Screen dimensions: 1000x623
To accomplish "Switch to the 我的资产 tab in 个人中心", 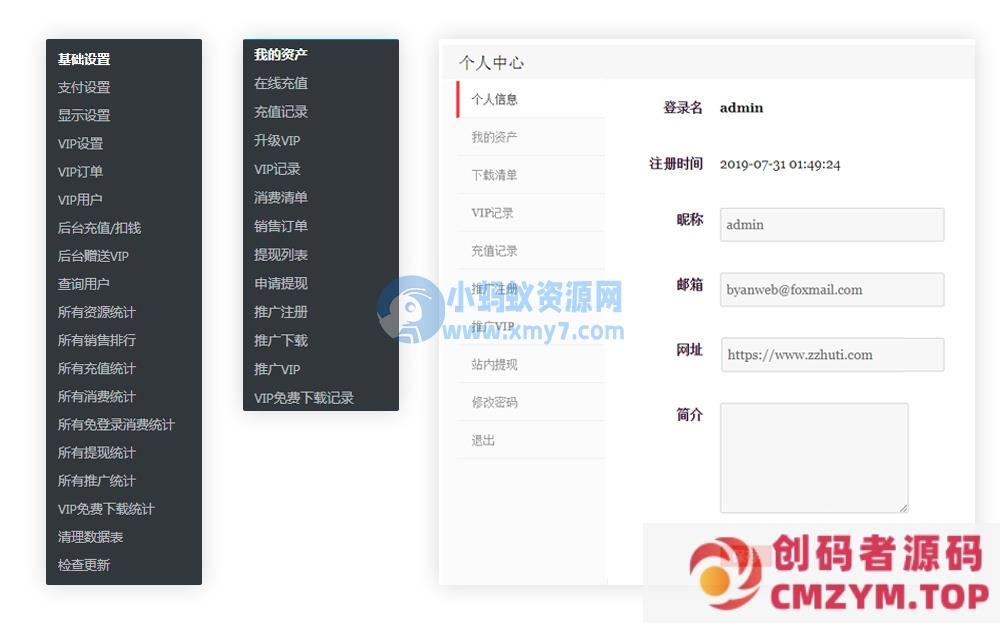I will click(x=494, y=137).
